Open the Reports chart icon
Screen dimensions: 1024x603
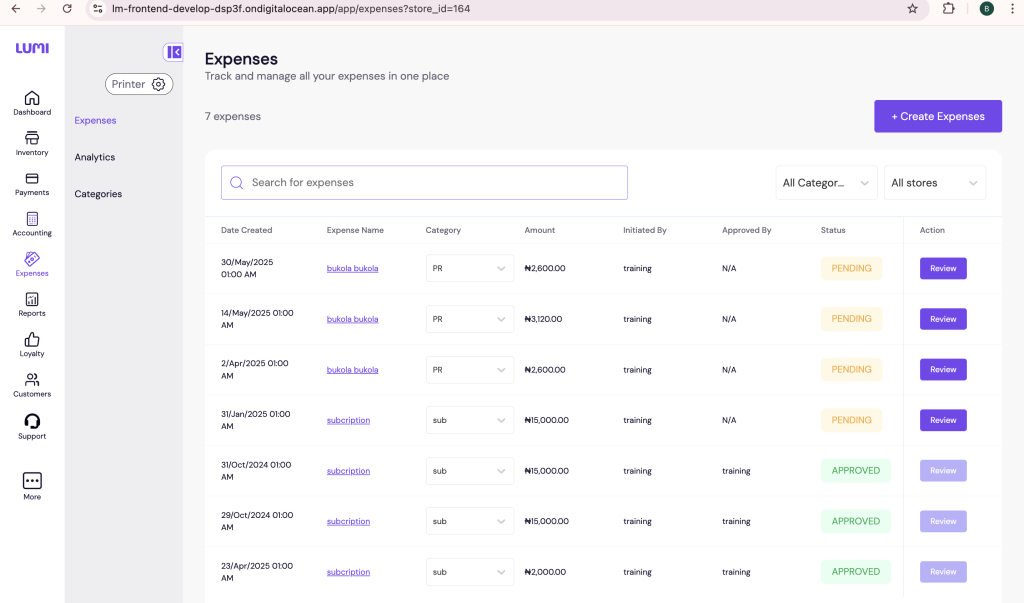pos(32,299)
